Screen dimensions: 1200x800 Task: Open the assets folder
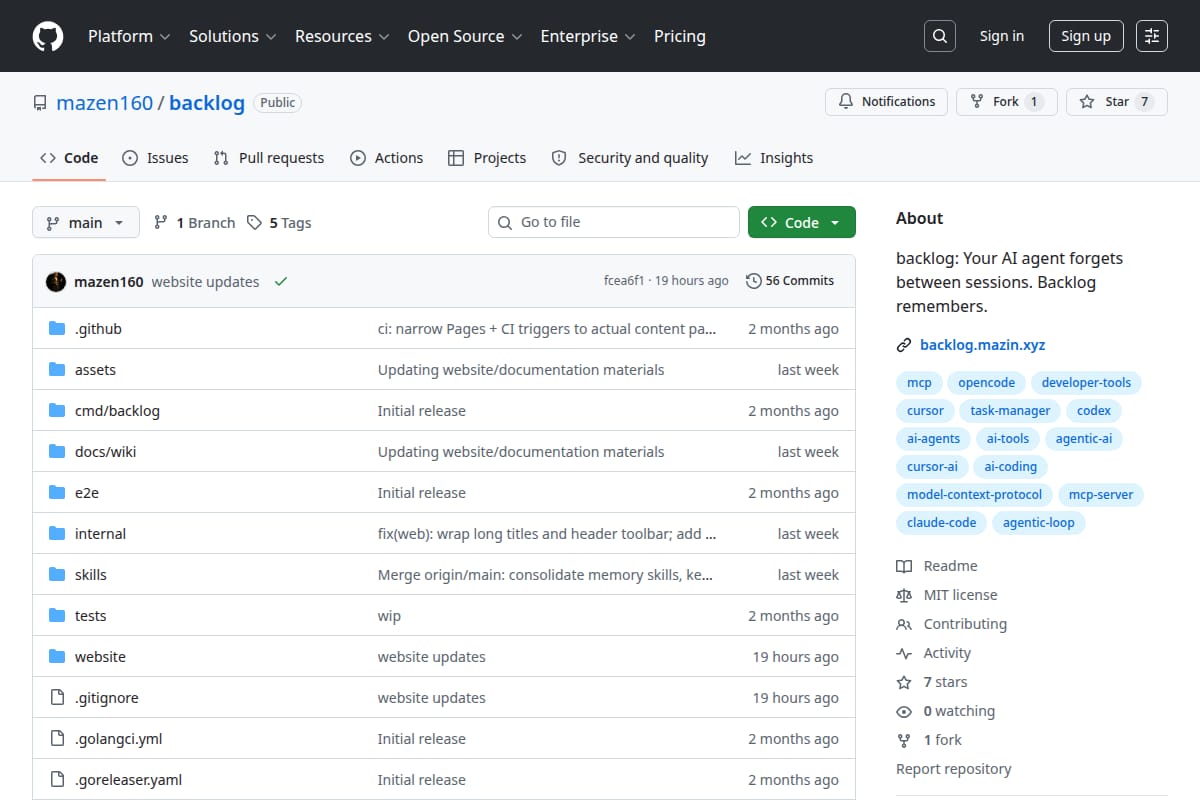click(95, 370)
